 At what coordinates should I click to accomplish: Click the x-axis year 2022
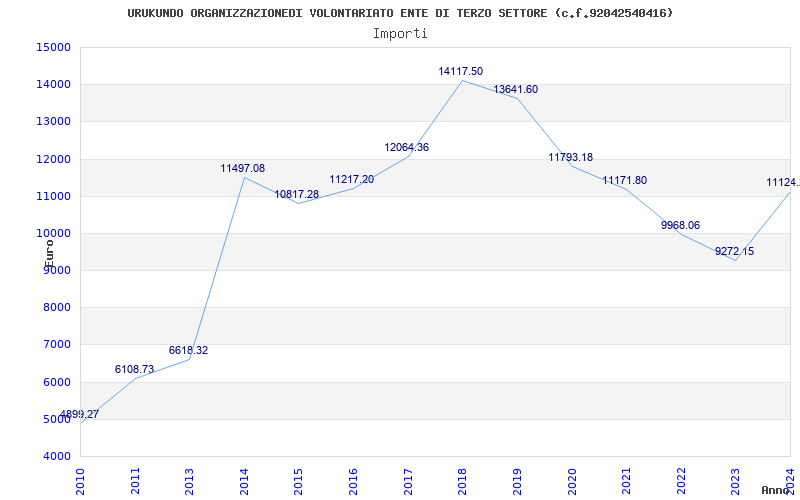coord(681,481)
